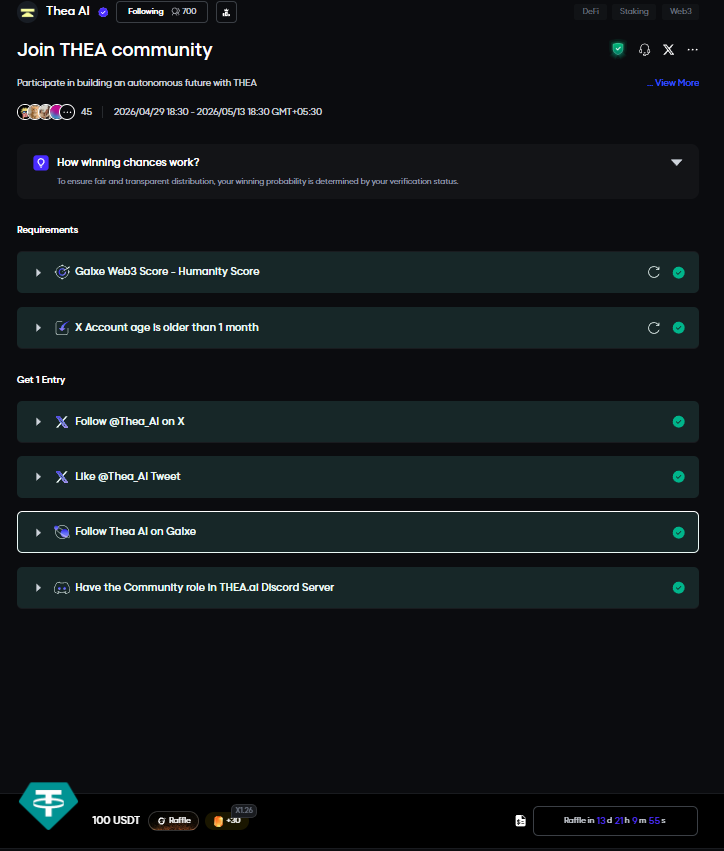Click the X Account age icon

point(62,328)
